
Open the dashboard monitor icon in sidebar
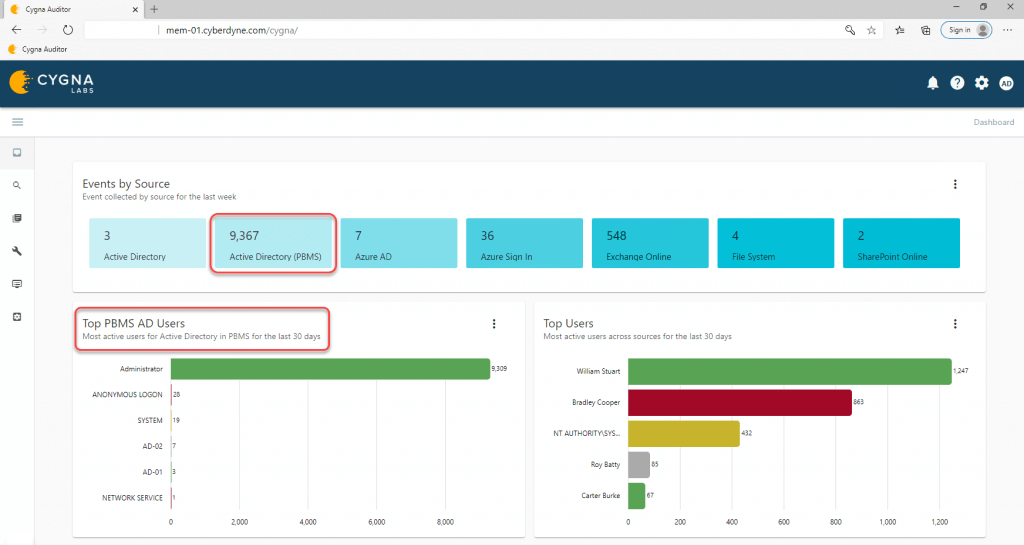coord(17,153)
